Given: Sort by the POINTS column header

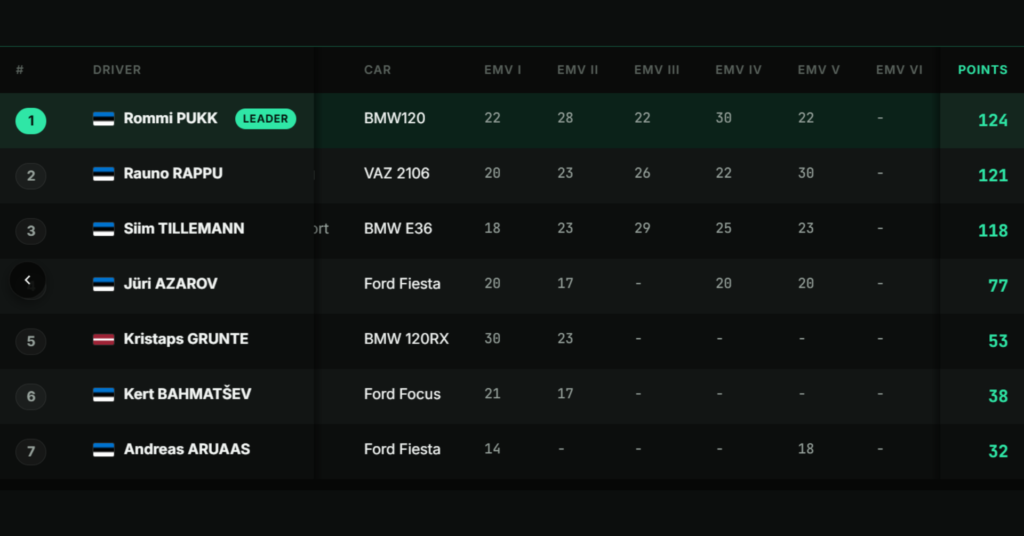Looking at the screenshot, I should point(982,70).
